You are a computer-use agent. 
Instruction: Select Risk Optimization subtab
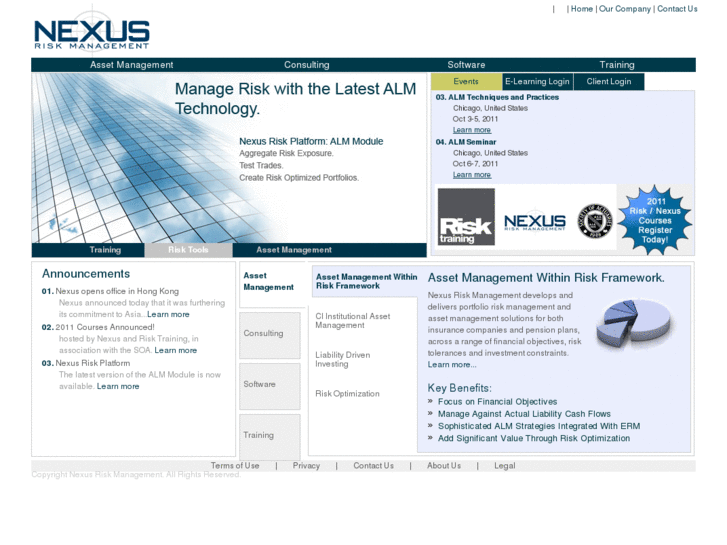[x=347, y=394]
